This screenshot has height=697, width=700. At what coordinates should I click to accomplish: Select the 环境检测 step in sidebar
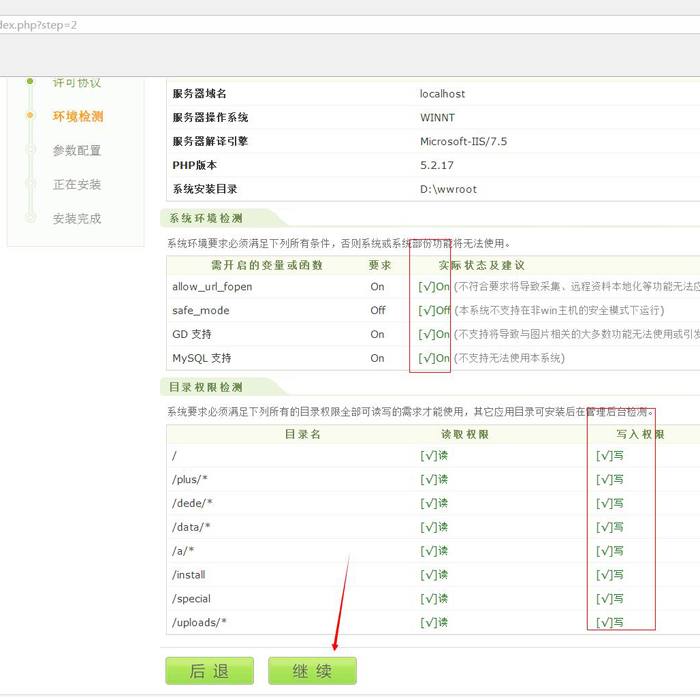coord(77,117)
